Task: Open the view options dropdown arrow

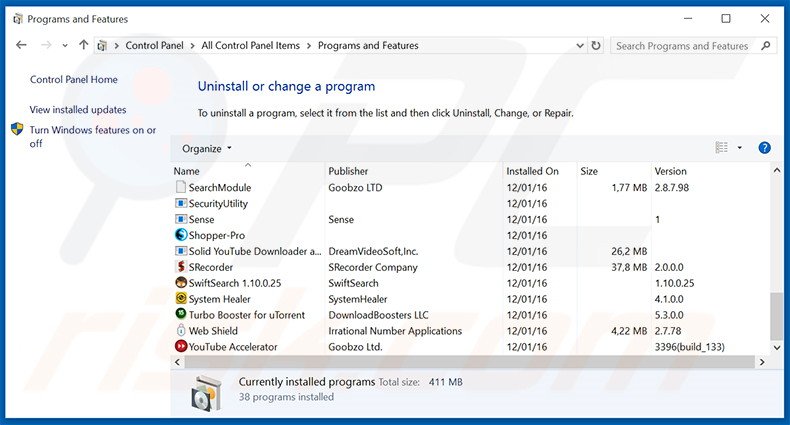Action: pos(740,148)
